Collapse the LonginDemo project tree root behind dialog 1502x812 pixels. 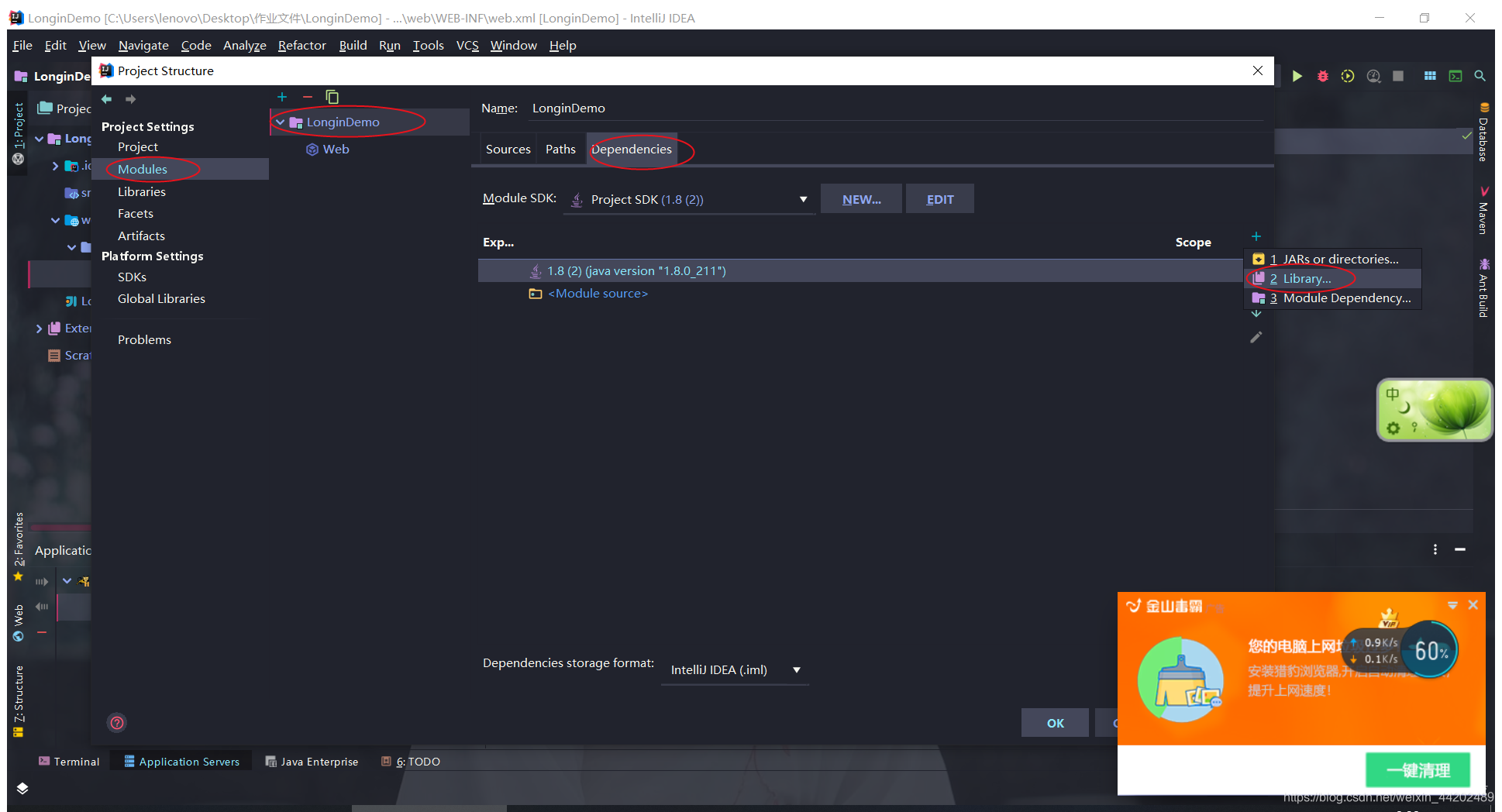(x=40, y=139)
